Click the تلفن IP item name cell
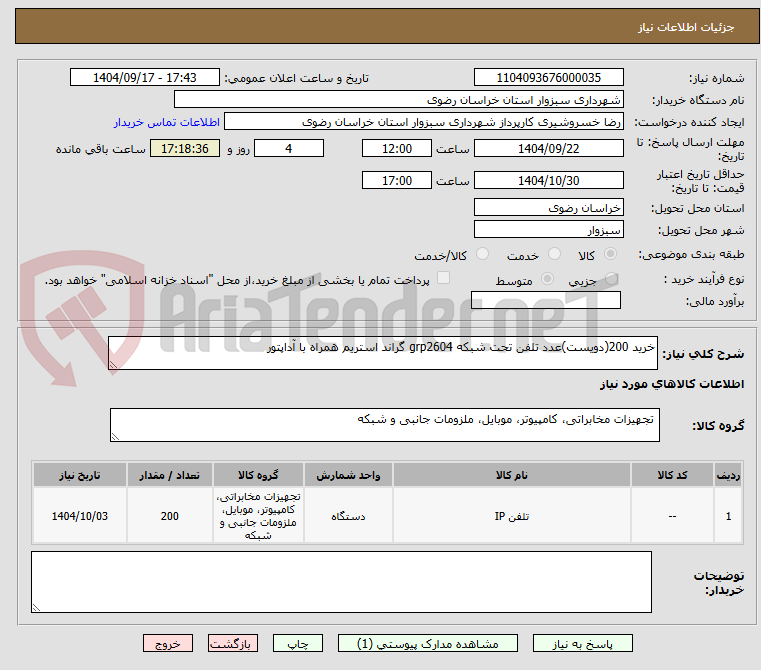This screenshot has height=670, width=761. pyautogui.click(x=512, y=516)
